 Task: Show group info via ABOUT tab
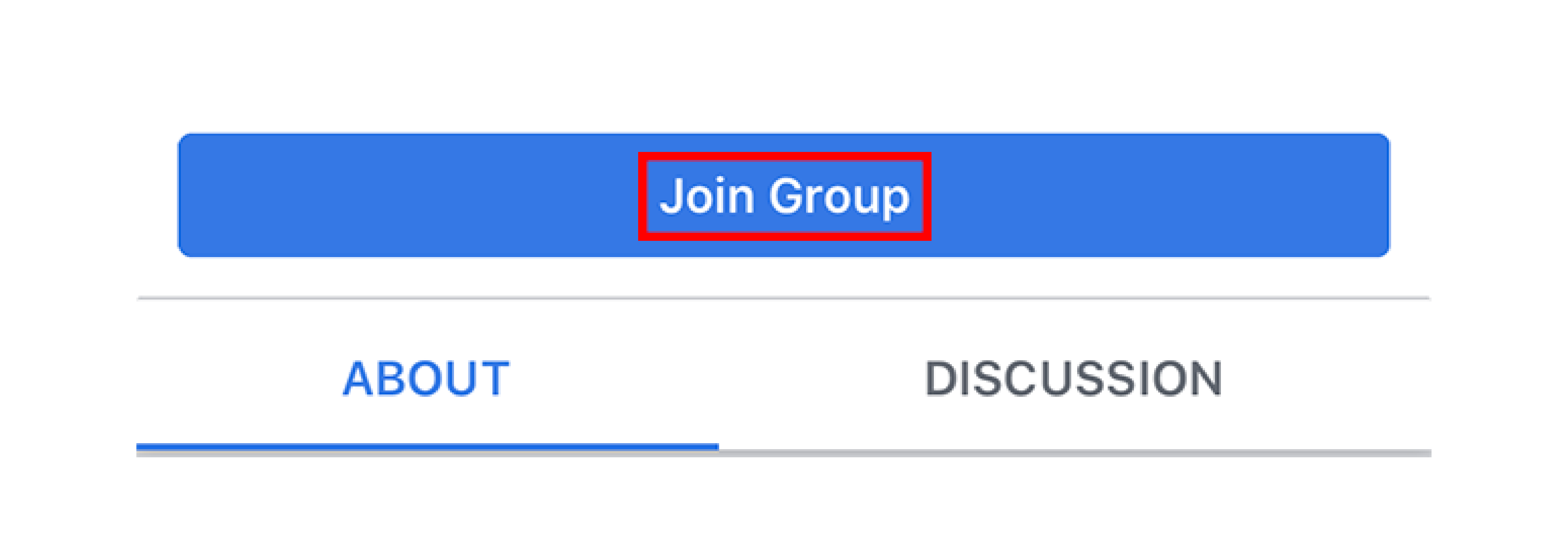click(427, 379)
